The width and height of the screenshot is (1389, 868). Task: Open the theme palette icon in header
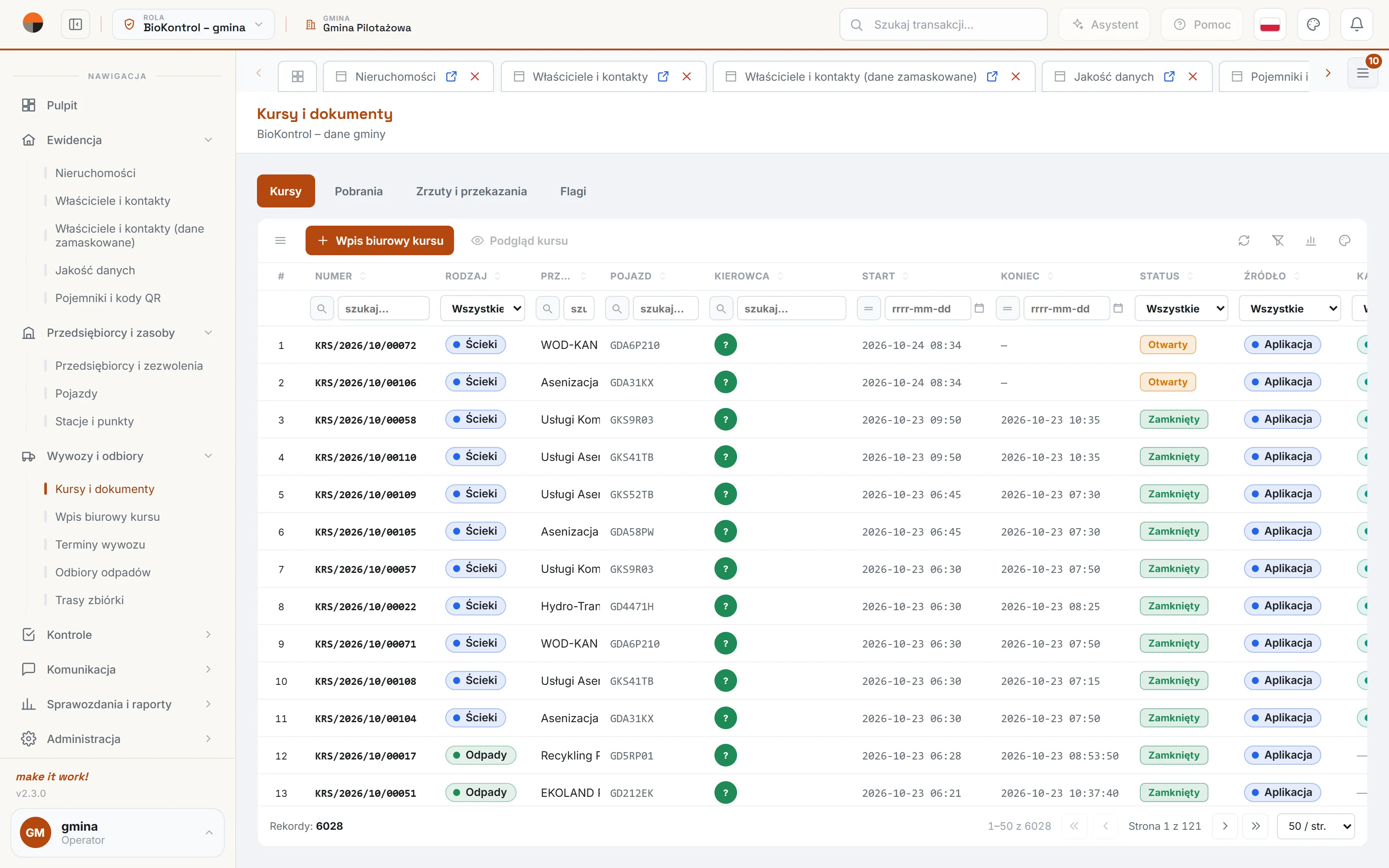tap(1313, 24)
